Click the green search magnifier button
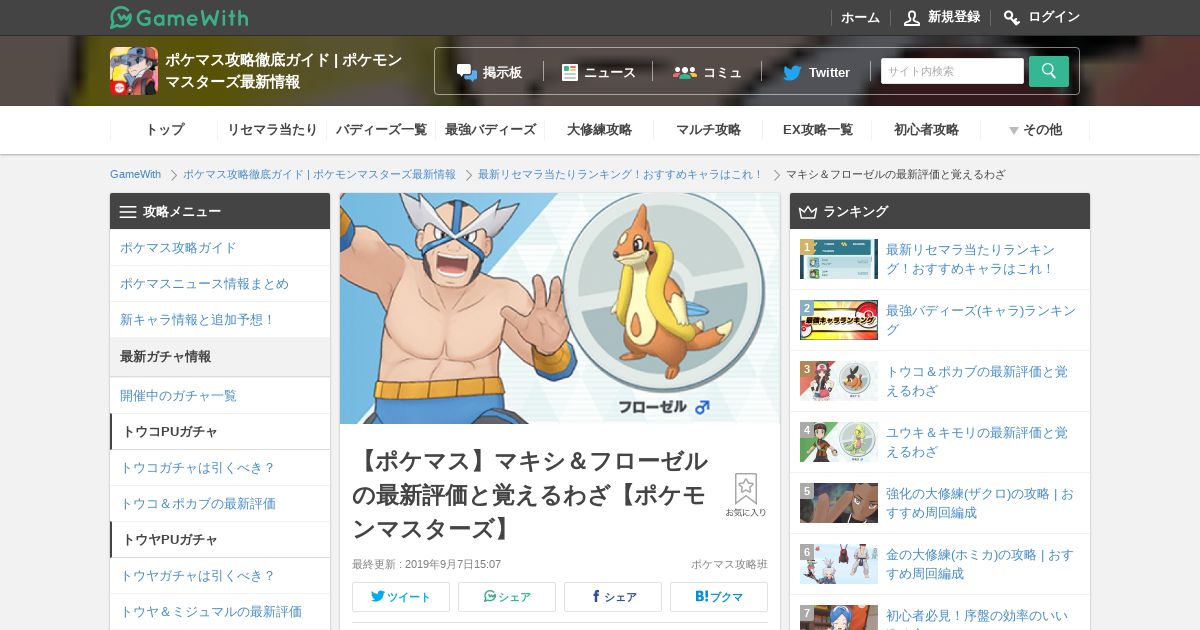Image resolution: width=1200 pixels, height=630 pixels. coord(1049,71)
